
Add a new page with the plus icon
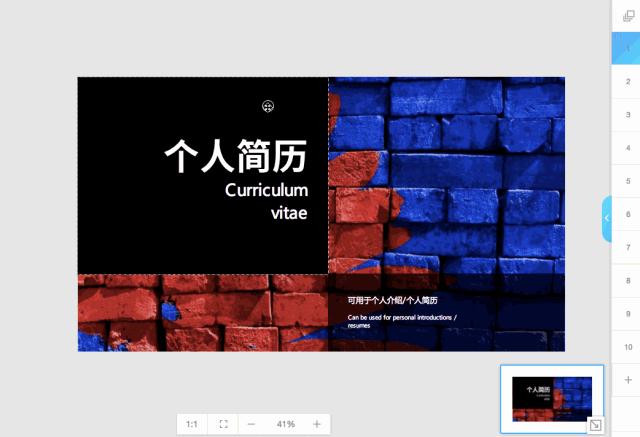[628, 380]
